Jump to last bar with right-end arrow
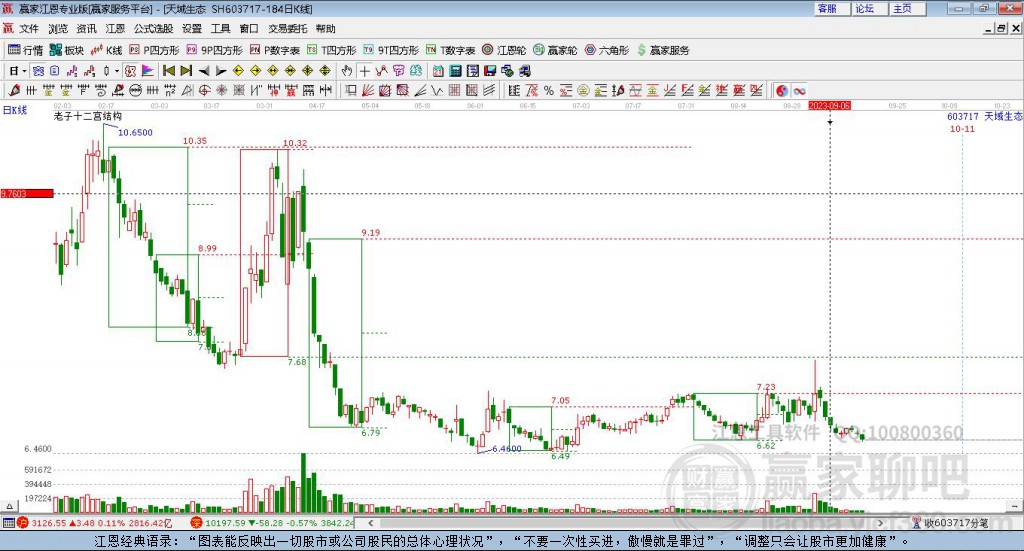Viewport: 1024px width, 551px height. click(x=186, y=71)
